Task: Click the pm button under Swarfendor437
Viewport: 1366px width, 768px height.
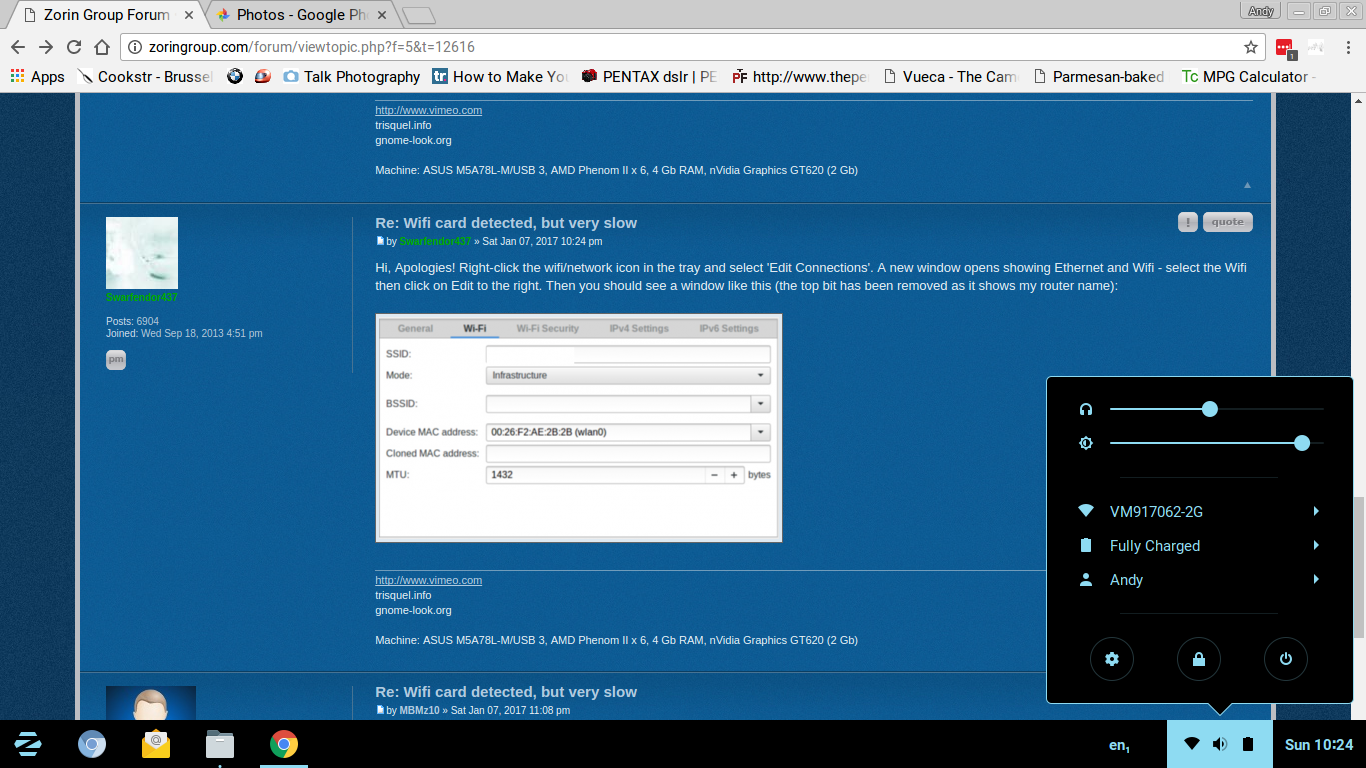Action: [116, 360]
